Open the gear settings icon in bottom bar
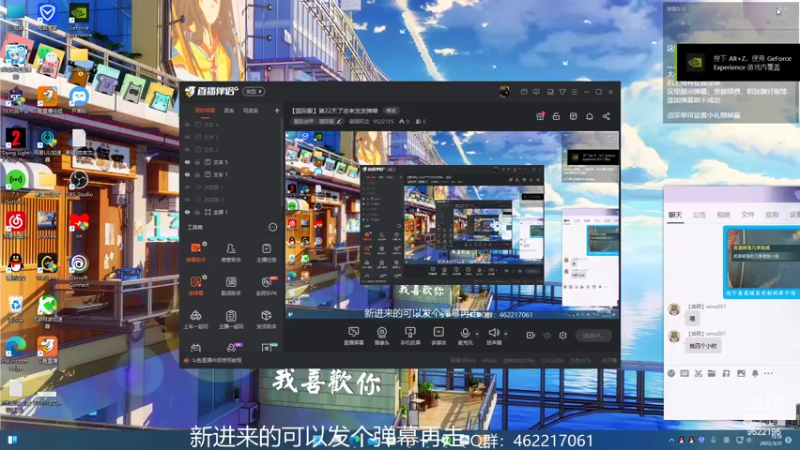The width and height of the screenshot is (800, 450). pos(563,335)
